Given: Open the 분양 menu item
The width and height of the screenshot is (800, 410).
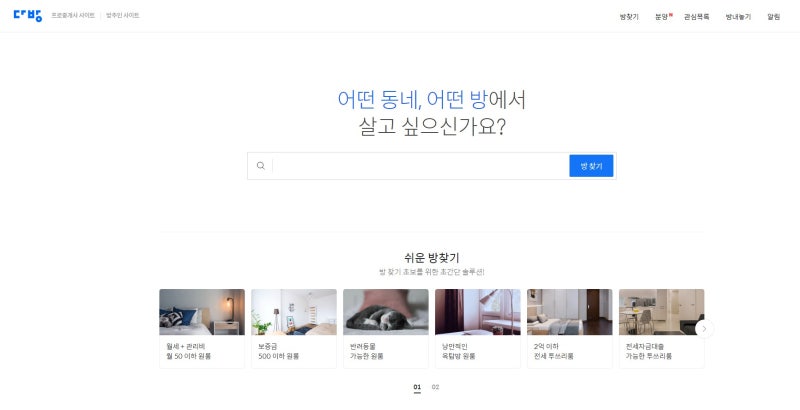Looking at the screenshot, I should click(662, 17).
